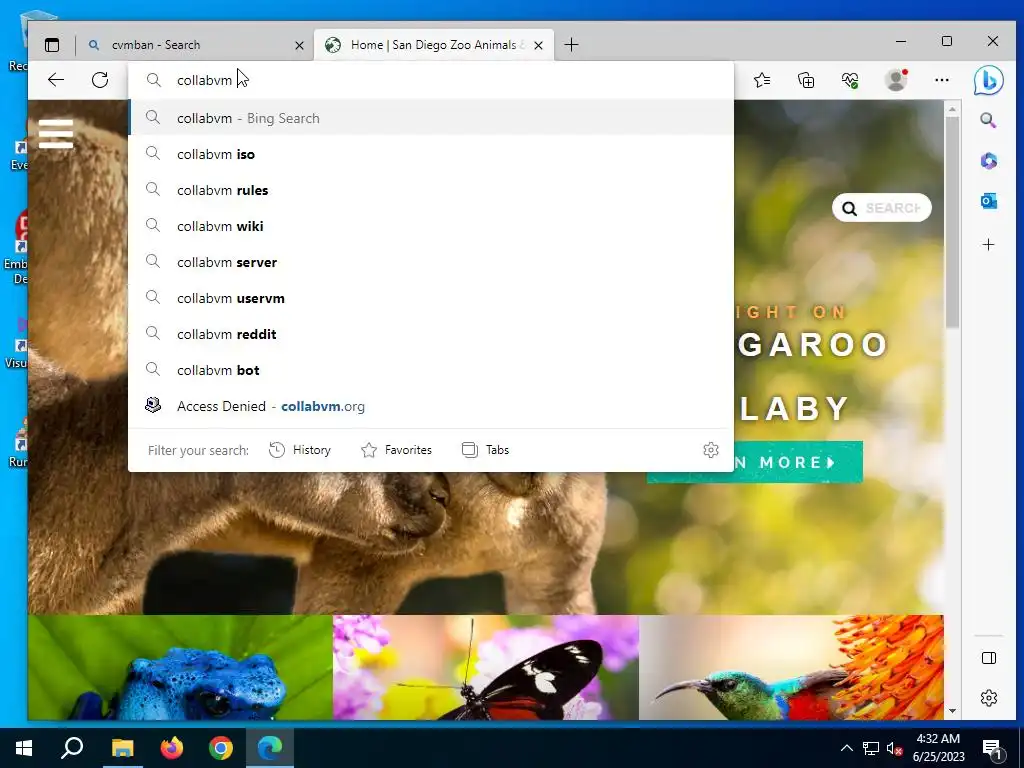Switch to the cvmban - Search tab

pos(195,45)
